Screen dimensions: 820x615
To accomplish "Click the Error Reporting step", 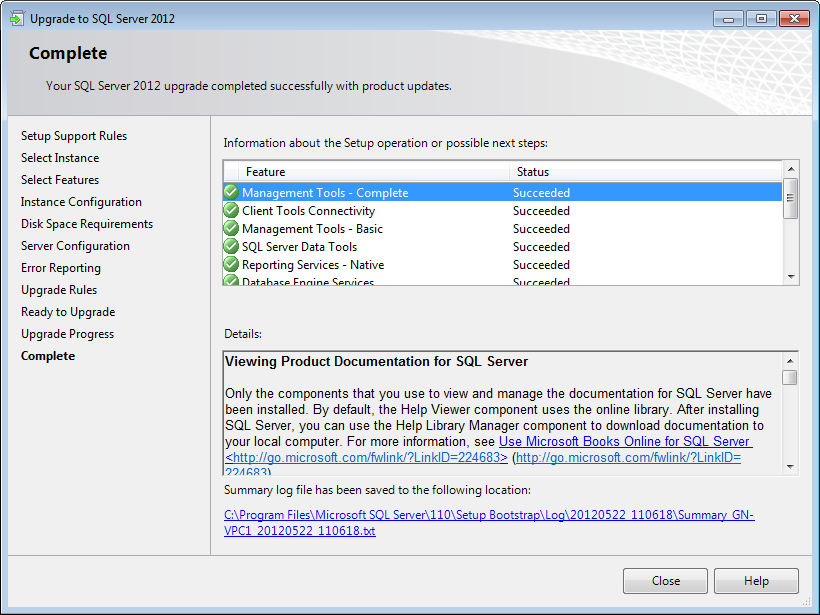I will point(61,268).
